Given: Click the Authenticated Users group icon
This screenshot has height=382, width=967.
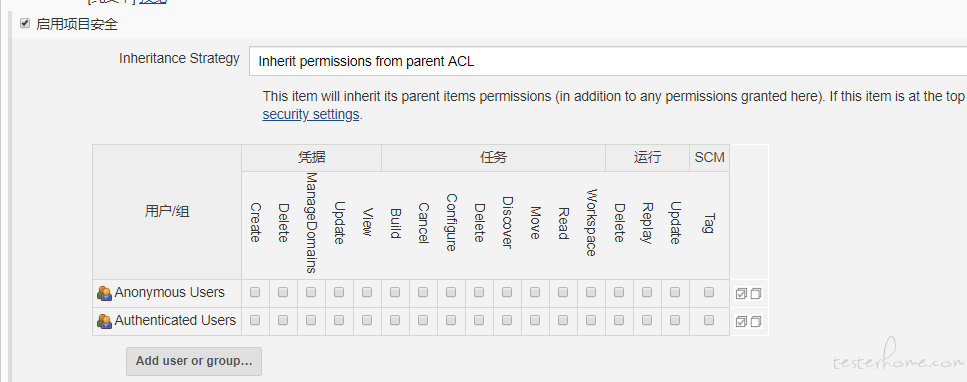Looking at the screenshot, I should click(x=104, y=321).
